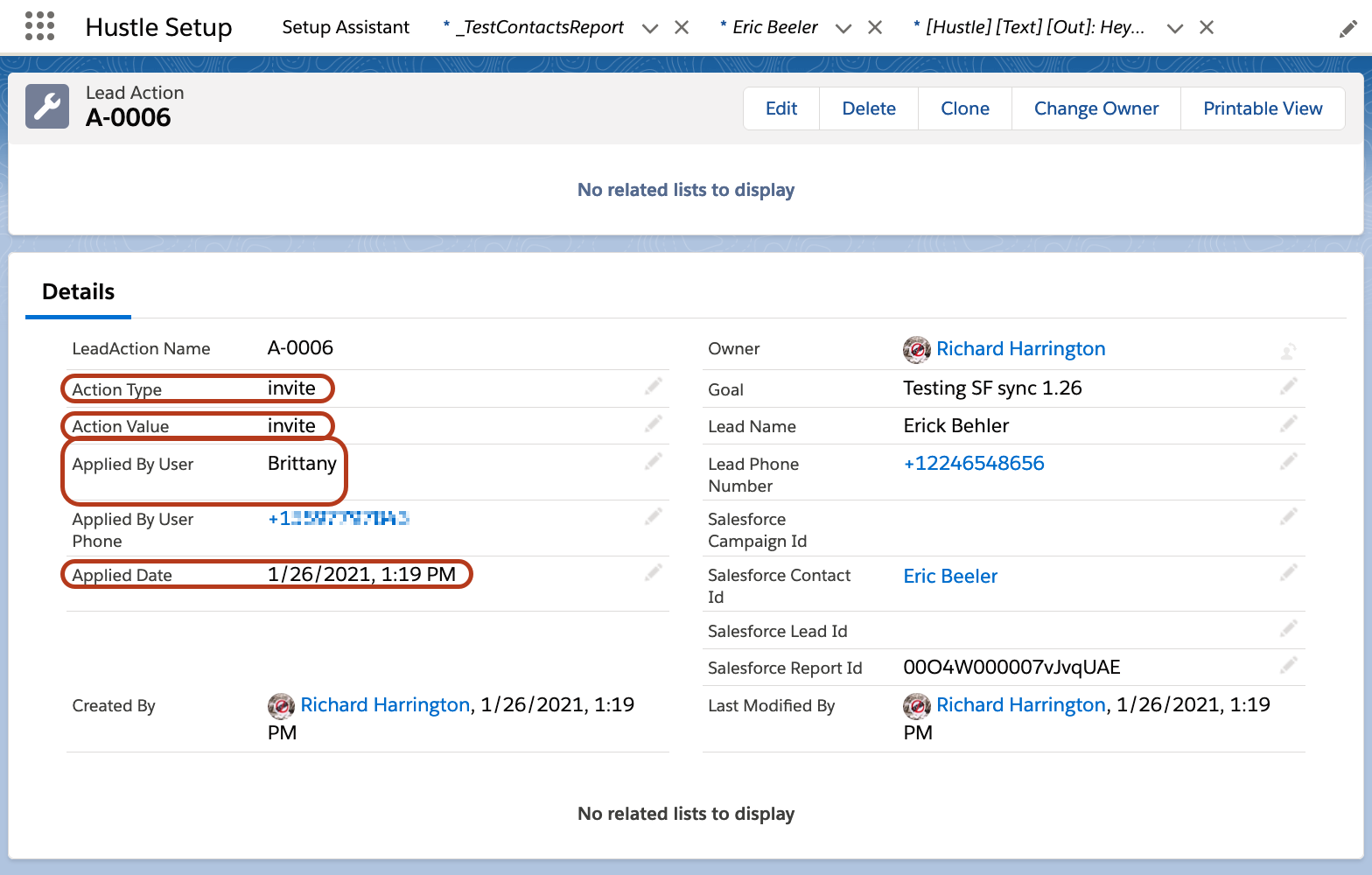Open the App Launcher grid icon
Screen dimensions: 1372x875
pos(39,26)
